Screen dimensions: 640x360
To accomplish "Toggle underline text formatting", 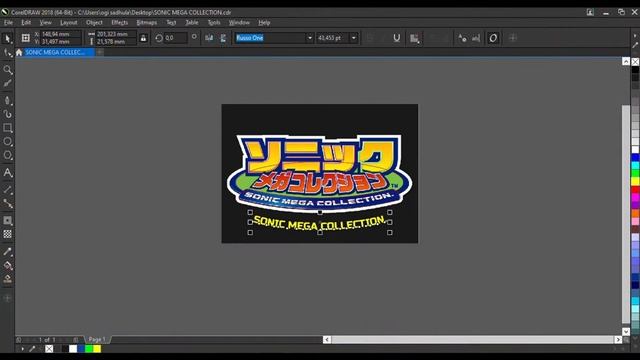I will coord(396,38).
